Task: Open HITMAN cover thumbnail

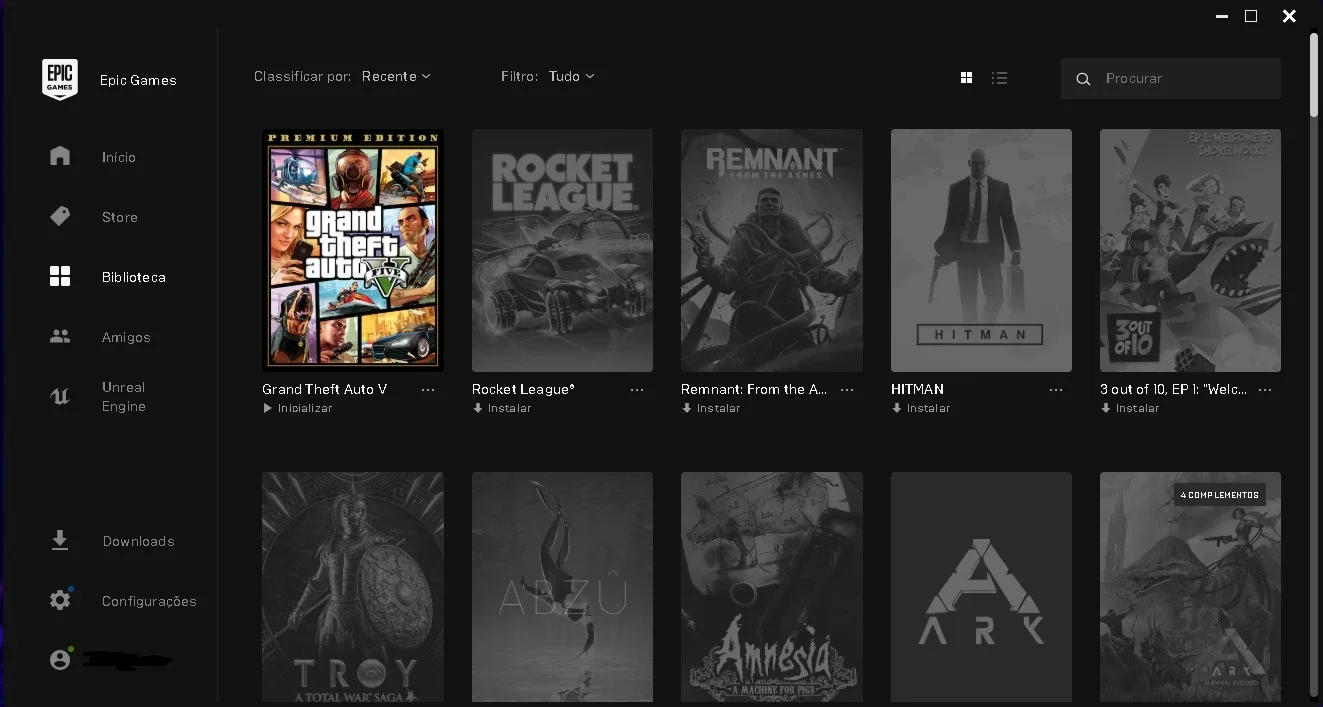Action: click(x=981, y=250)
